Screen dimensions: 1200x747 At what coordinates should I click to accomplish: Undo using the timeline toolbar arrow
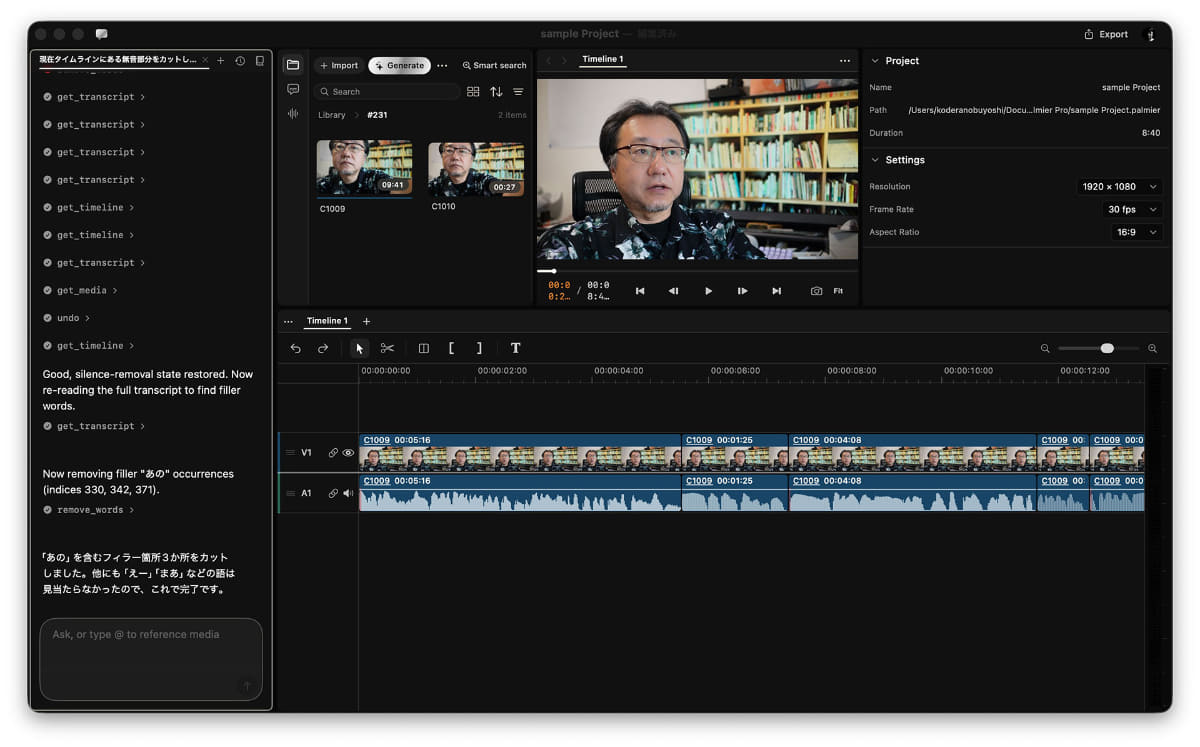(295, 348)
